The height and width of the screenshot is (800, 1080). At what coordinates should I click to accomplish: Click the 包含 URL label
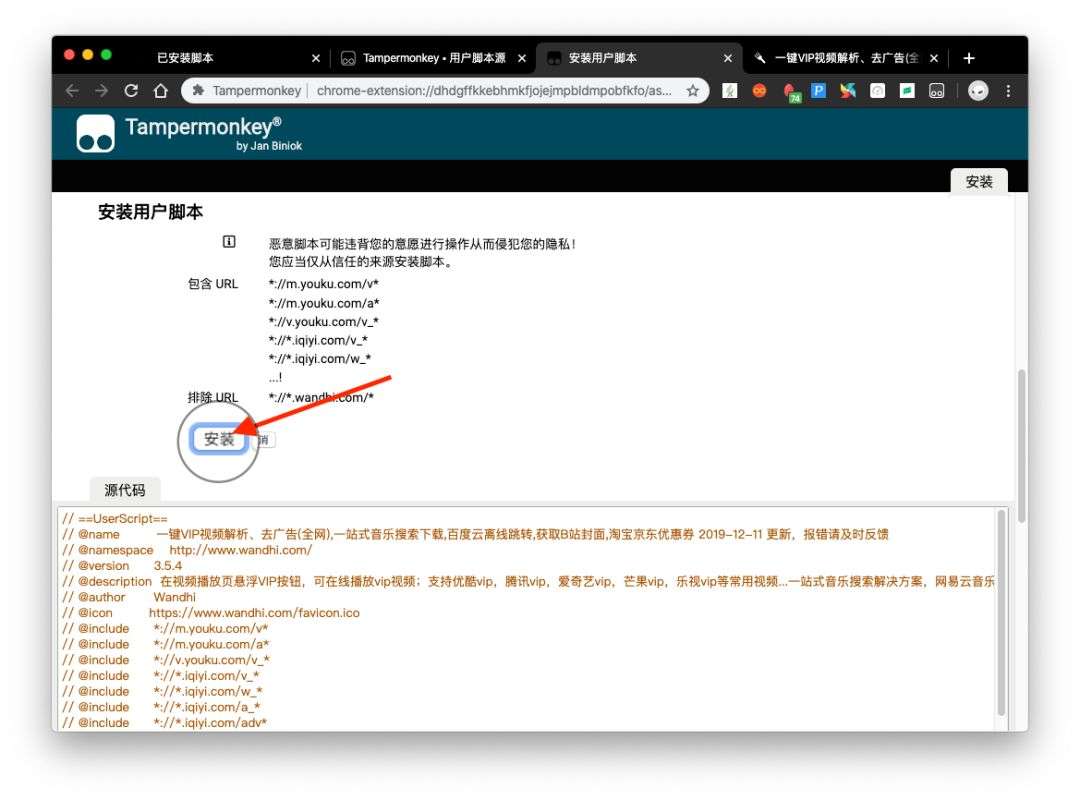click(212, 284)
